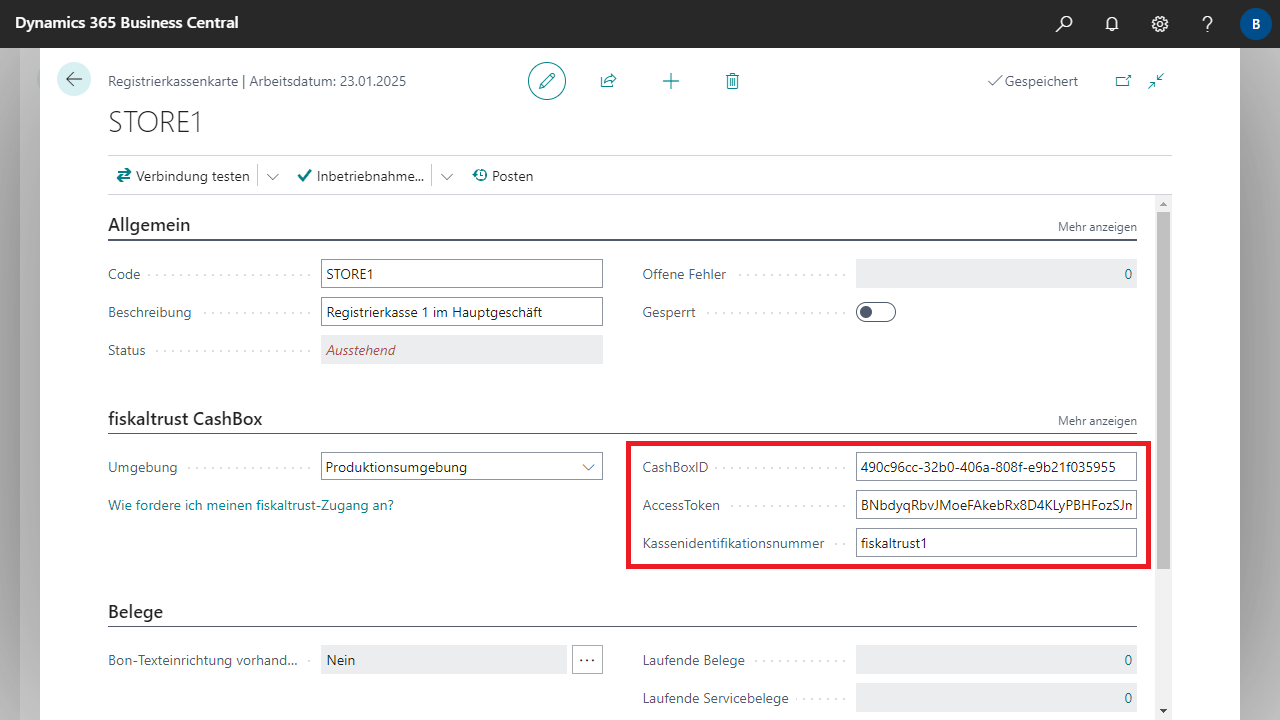Click the CashBoxID input field

[996, 467]
